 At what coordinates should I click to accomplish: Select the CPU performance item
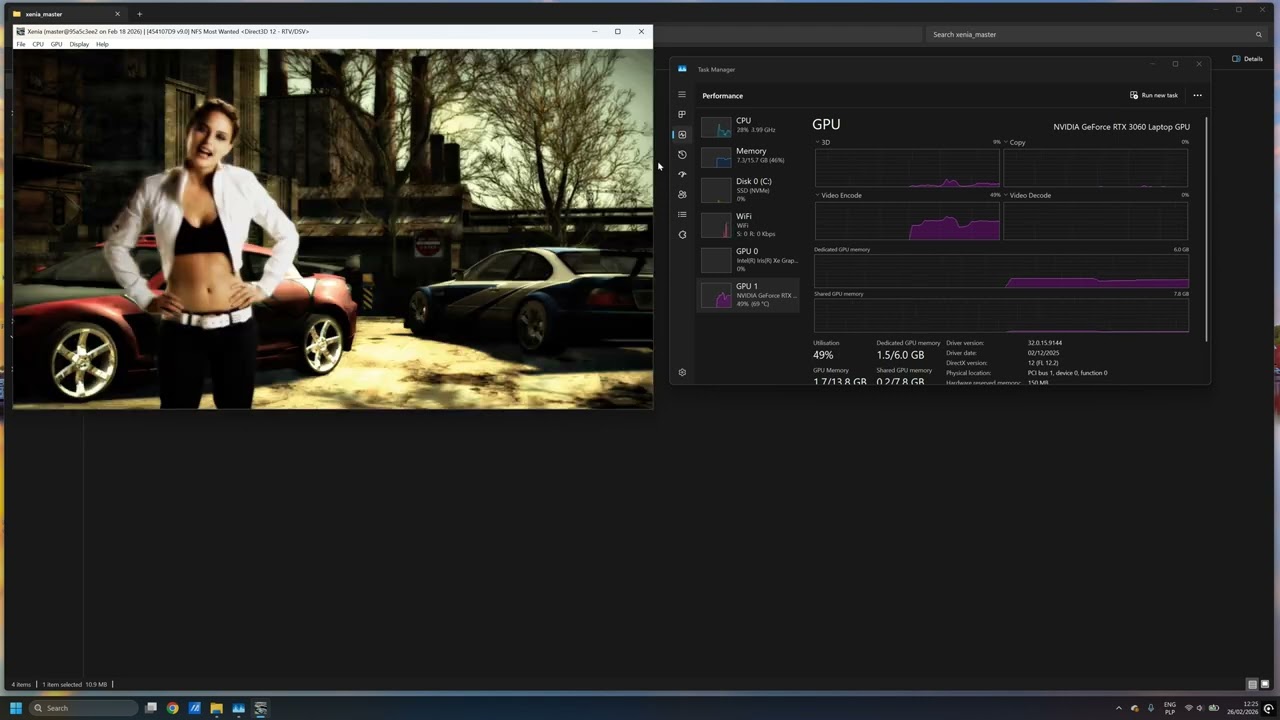tap(748, 125)
